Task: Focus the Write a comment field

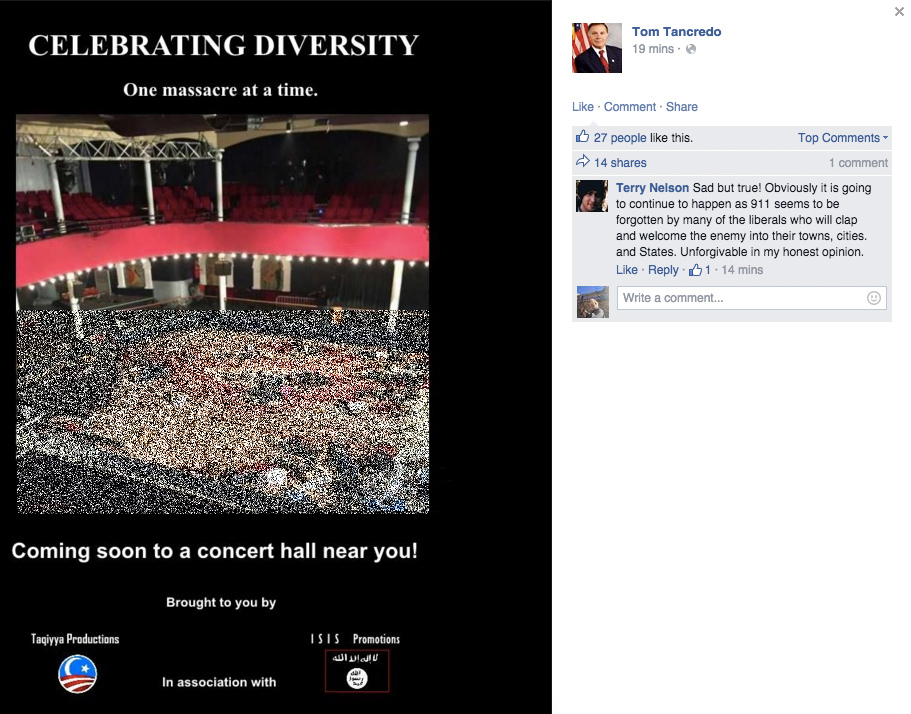Action: coord(740,298)
